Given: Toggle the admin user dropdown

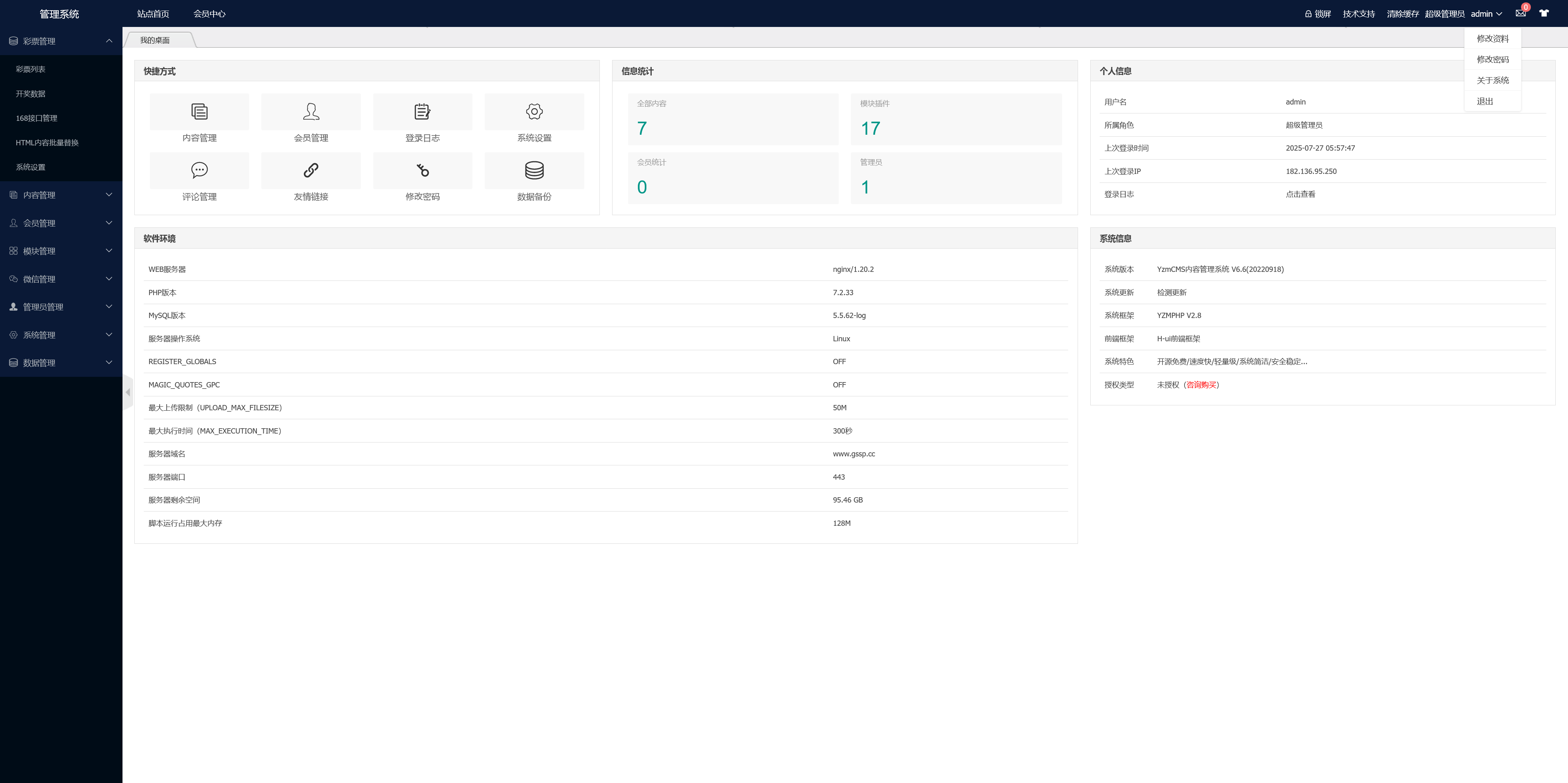Looking at the screenshot, I should click(1486, 13).
